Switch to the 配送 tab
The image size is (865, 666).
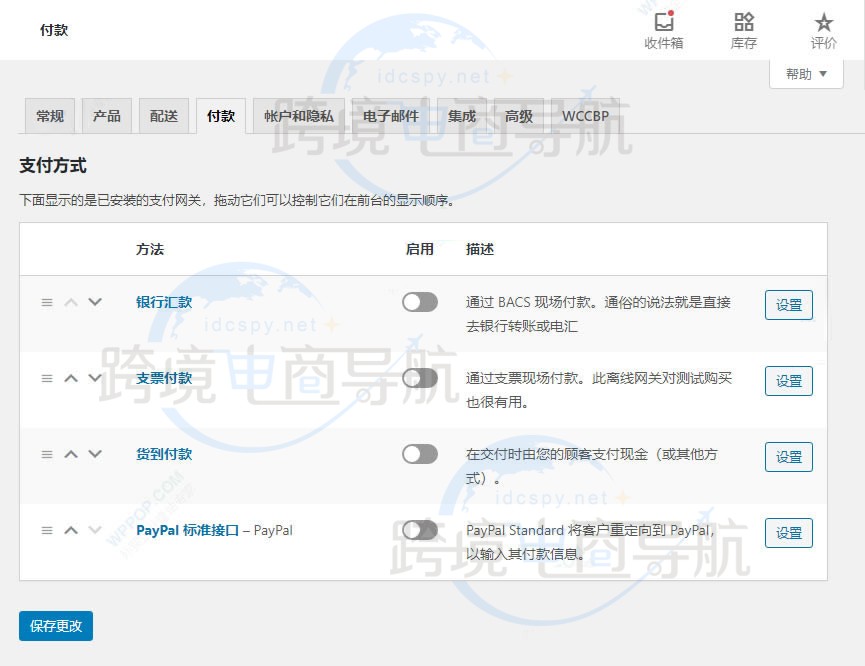[x=163, y=116]
